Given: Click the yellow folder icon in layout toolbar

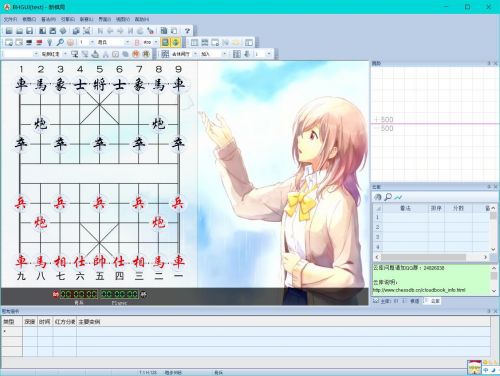Looking at the screenshot, I should coord(236,42).
